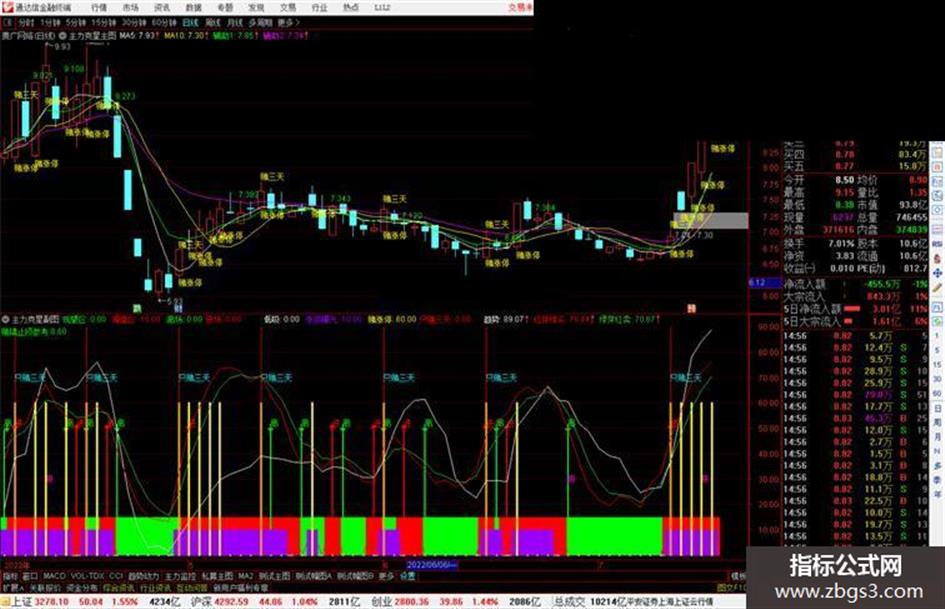Image resolution: width=945 pixels, height=609 pixels.
Task: Click the first icon in the right sidebar
Action: 937,153
